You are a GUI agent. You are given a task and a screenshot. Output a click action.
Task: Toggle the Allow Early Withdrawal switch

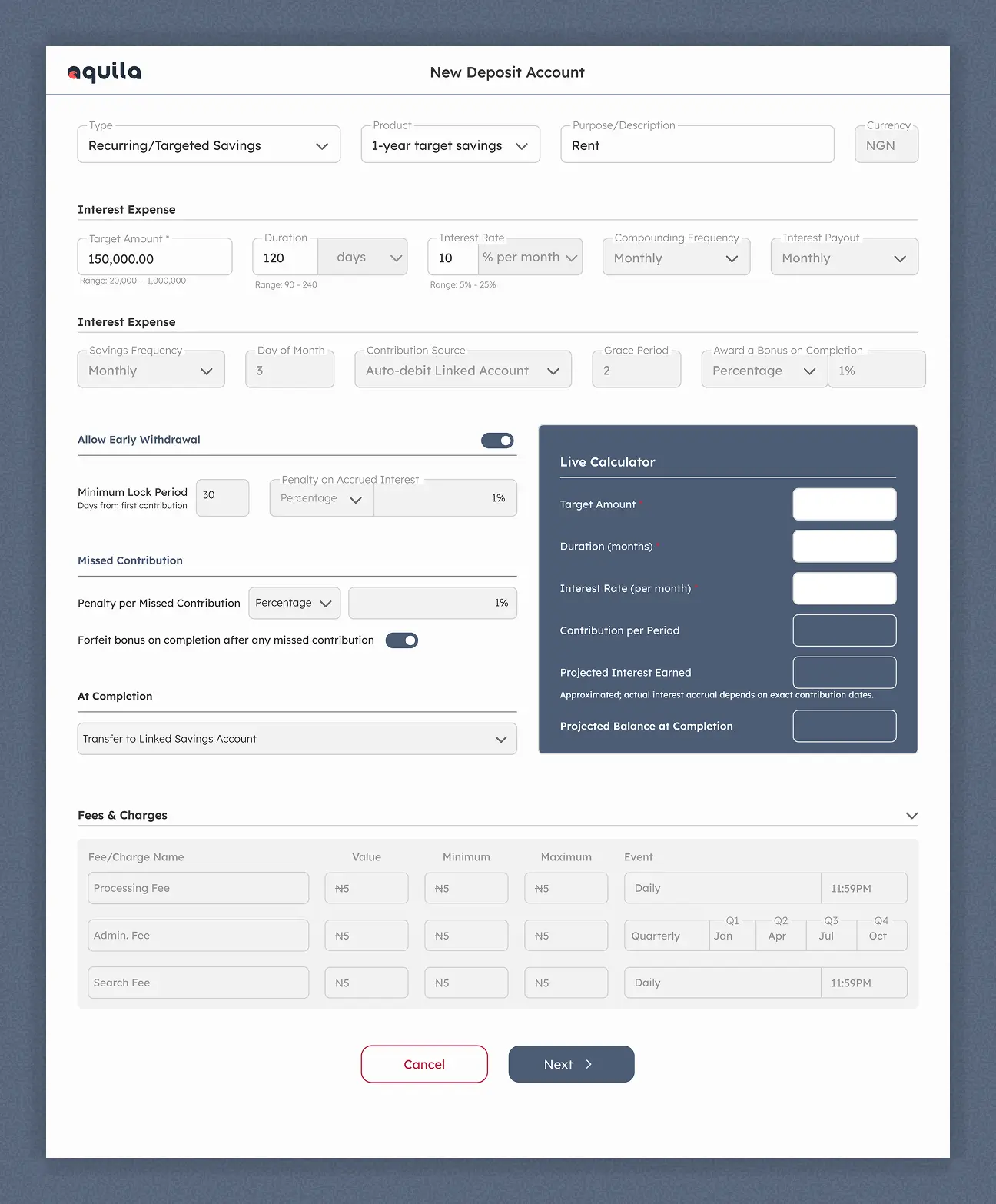(497, 441)
